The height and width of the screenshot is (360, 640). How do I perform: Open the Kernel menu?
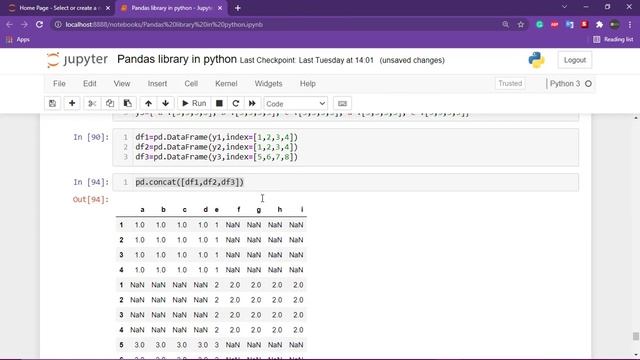coord(226,84)
